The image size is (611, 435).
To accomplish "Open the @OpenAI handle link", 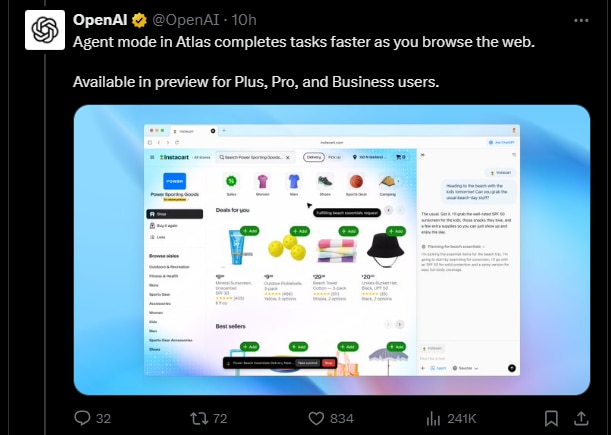I will coord(185,19).
